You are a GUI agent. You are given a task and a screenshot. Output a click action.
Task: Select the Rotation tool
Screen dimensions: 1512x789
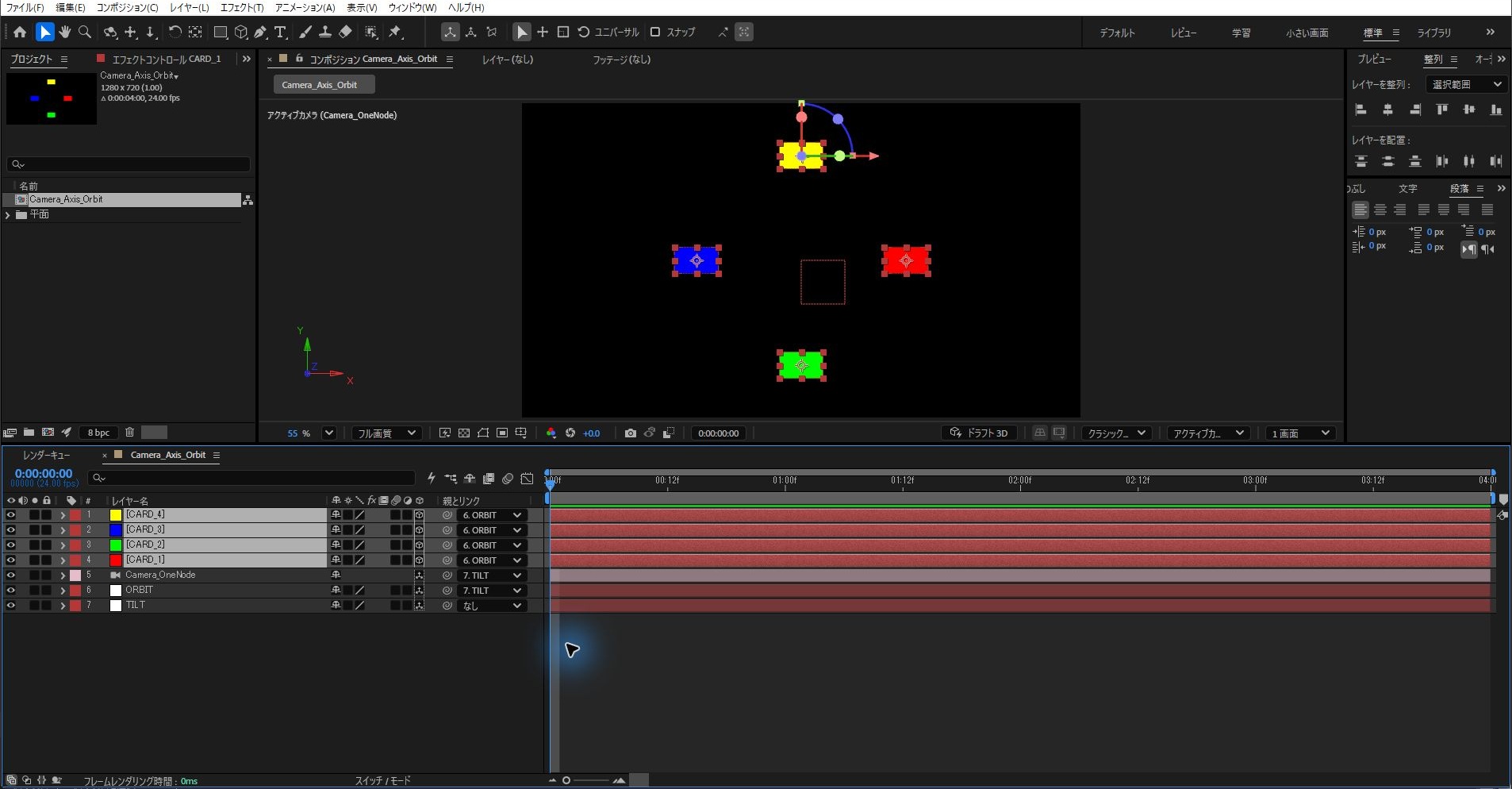(175, 33)
